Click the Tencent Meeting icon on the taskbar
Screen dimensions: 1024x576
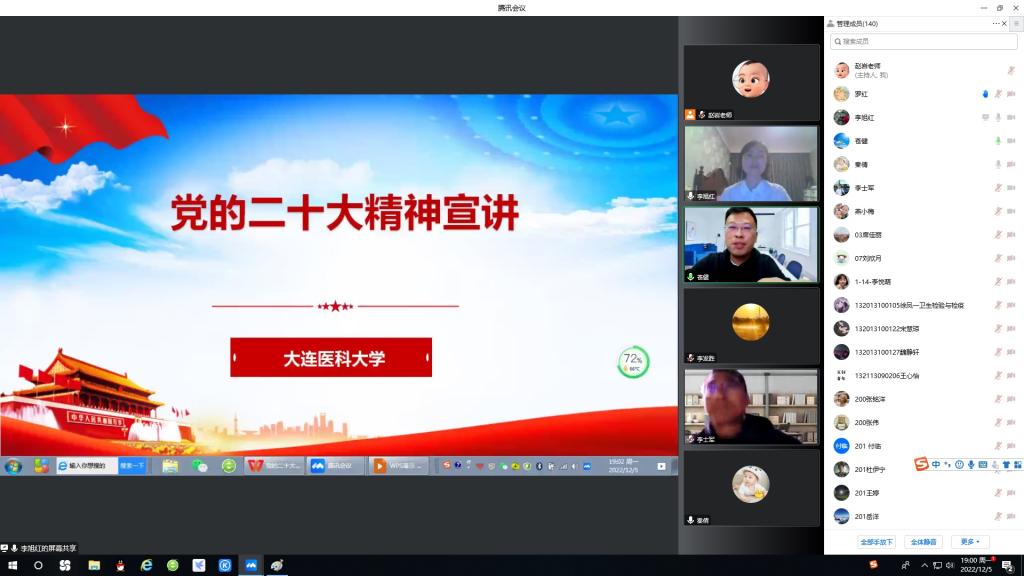251,566
